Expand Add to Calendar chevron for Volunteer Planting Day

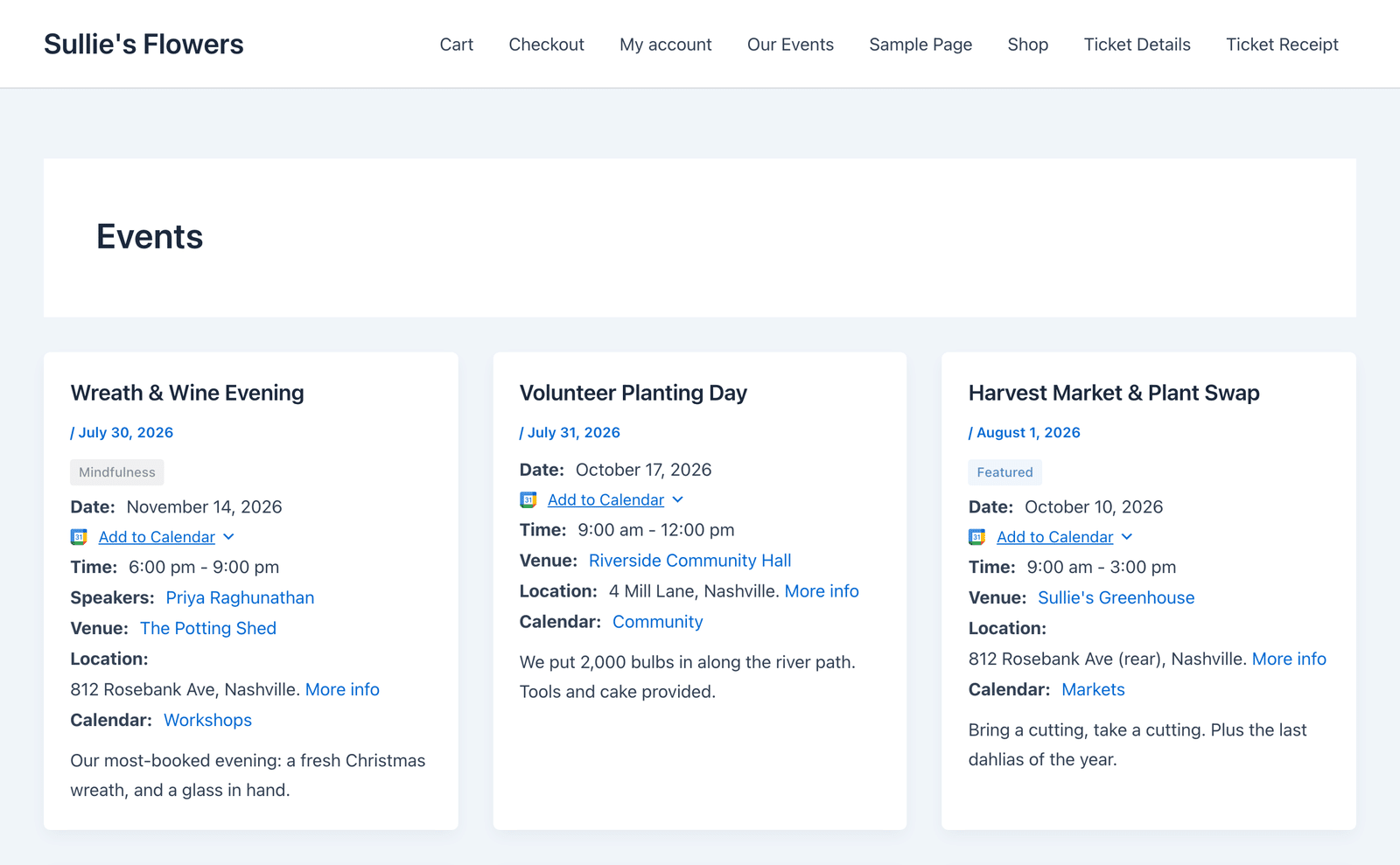coord(677,499)
